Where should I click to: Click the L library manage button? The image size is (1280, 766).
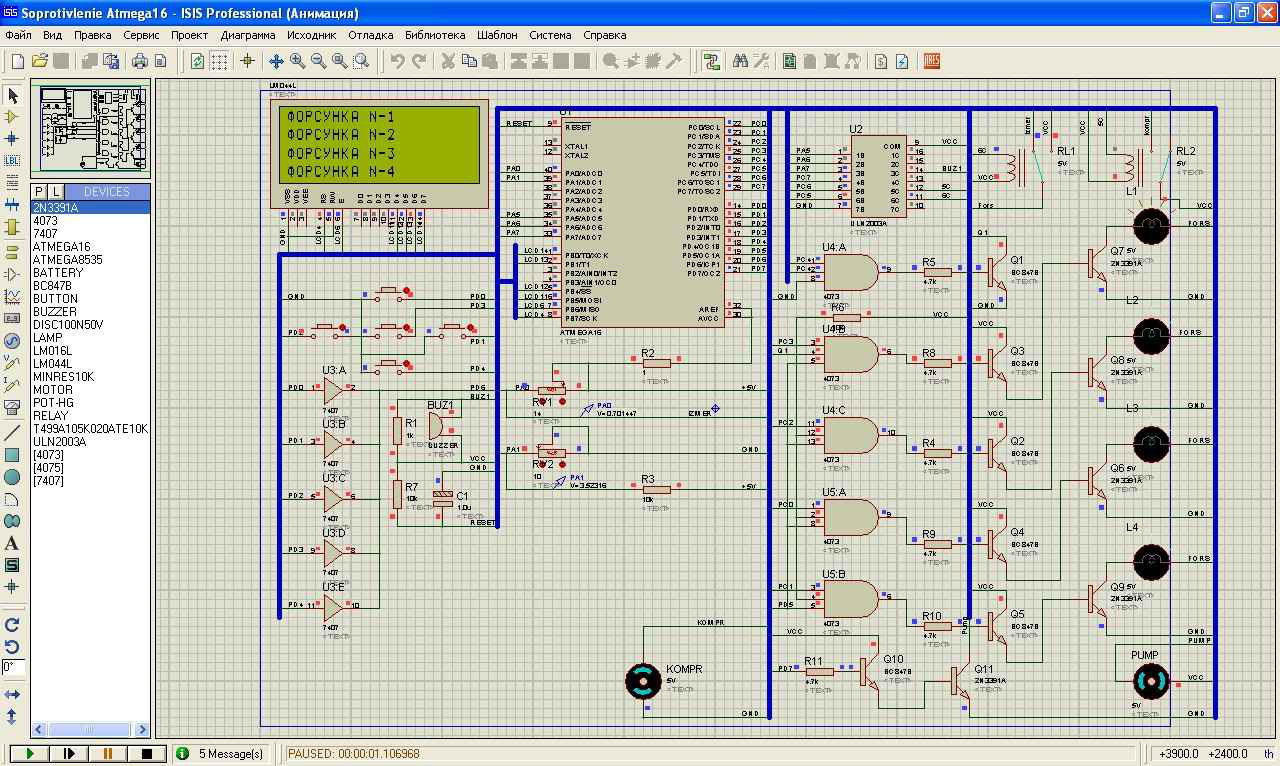[x=55, y=191]
